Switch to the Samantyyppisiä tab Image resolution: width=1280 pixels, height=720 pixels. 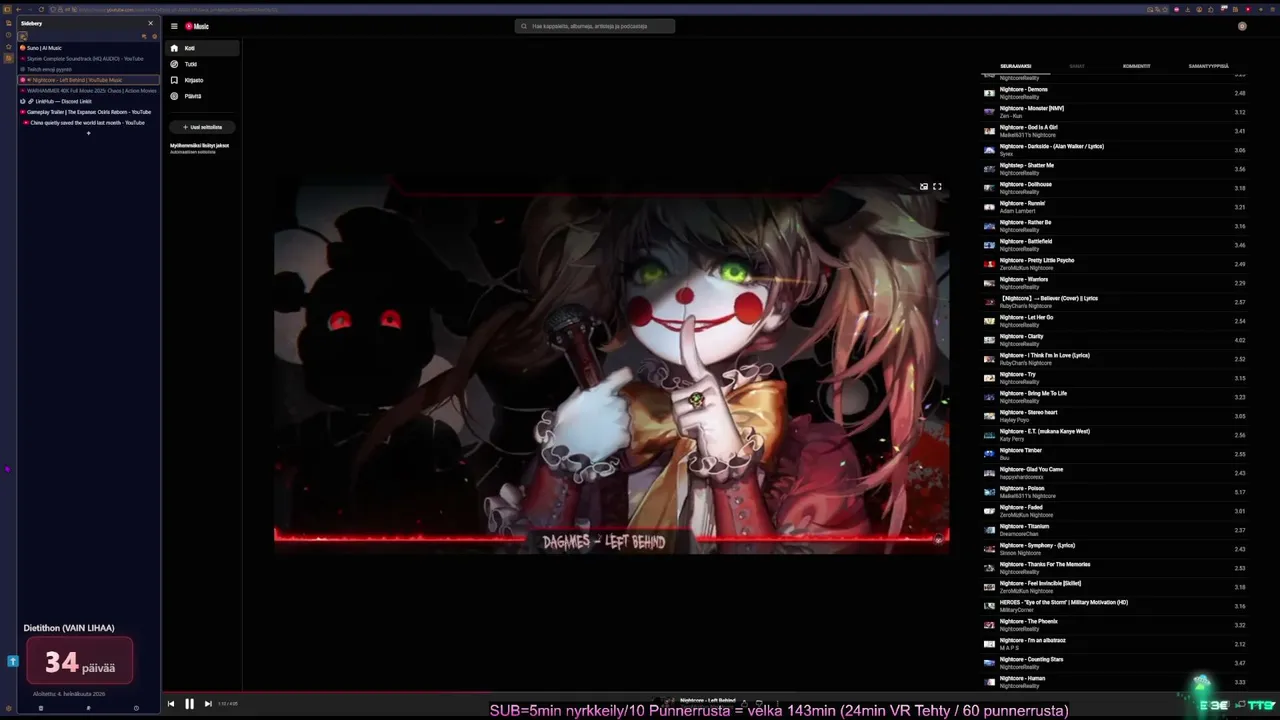tap(1208, 66)
